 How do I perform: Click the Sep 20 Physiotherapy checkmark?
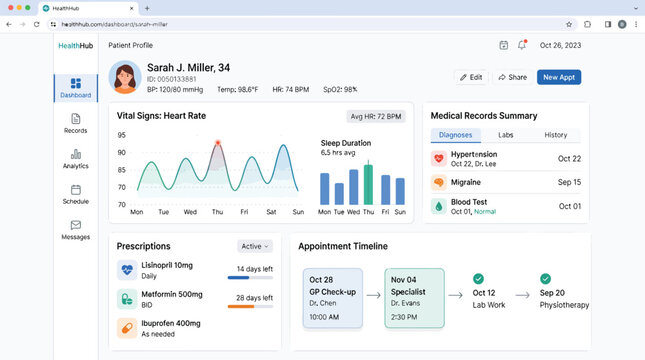[x=545, y=279]
